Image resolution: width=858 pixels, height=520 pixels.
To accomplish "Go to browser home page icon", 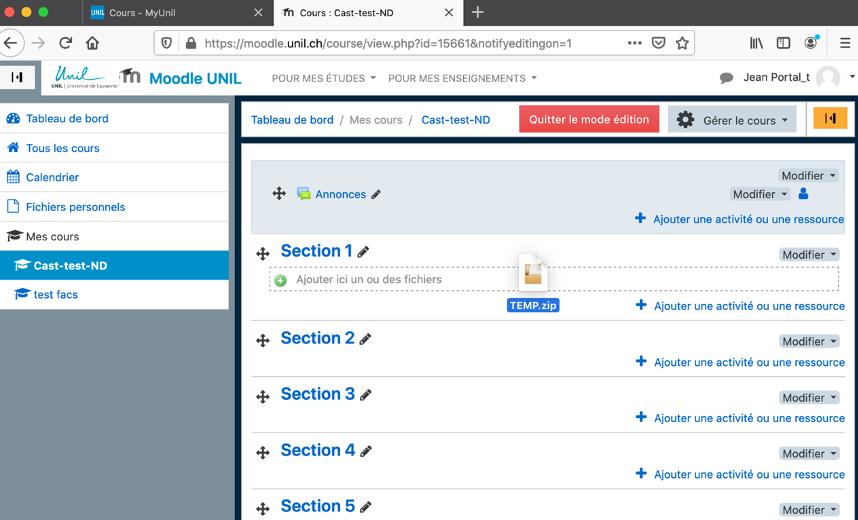I will (92, 43).
